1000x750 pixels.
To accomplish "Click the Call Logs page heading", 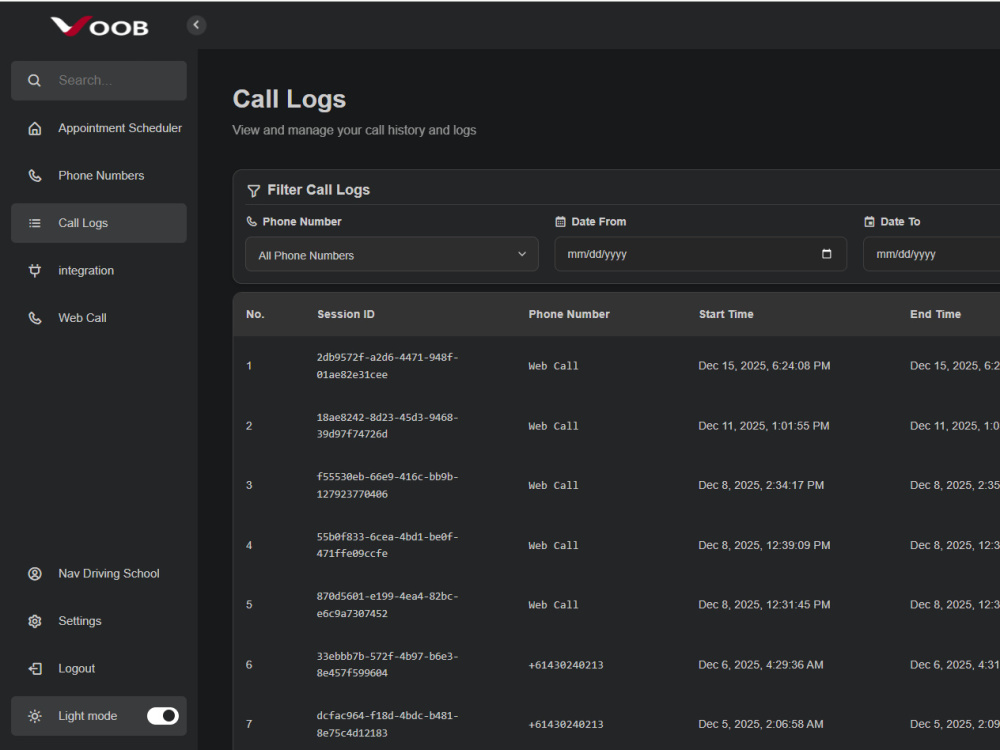I will click(x=289, y=99).
